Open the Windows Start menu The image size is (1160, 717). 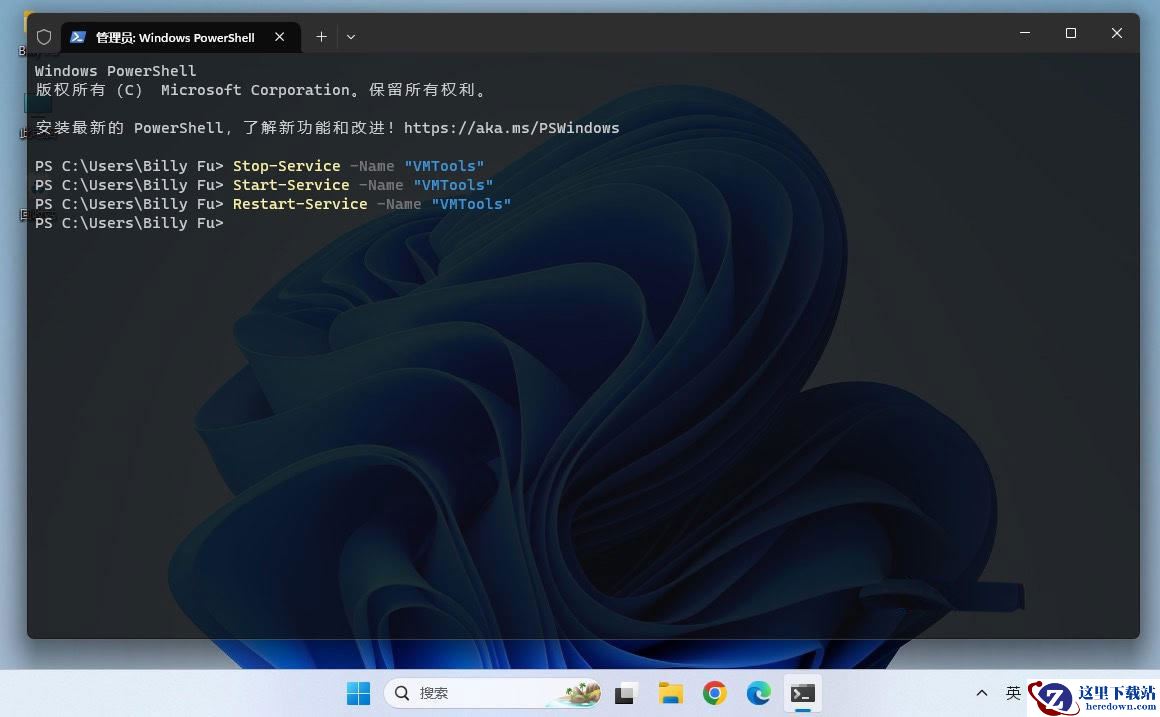pyautogui.click(x=358, y=693)
